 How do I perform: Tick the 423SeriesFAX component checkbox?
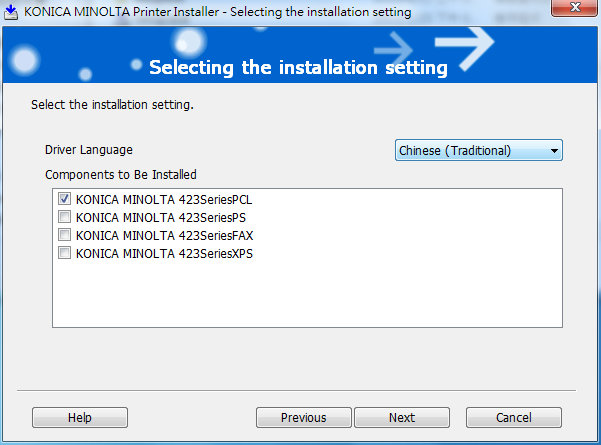pos(64,235)
